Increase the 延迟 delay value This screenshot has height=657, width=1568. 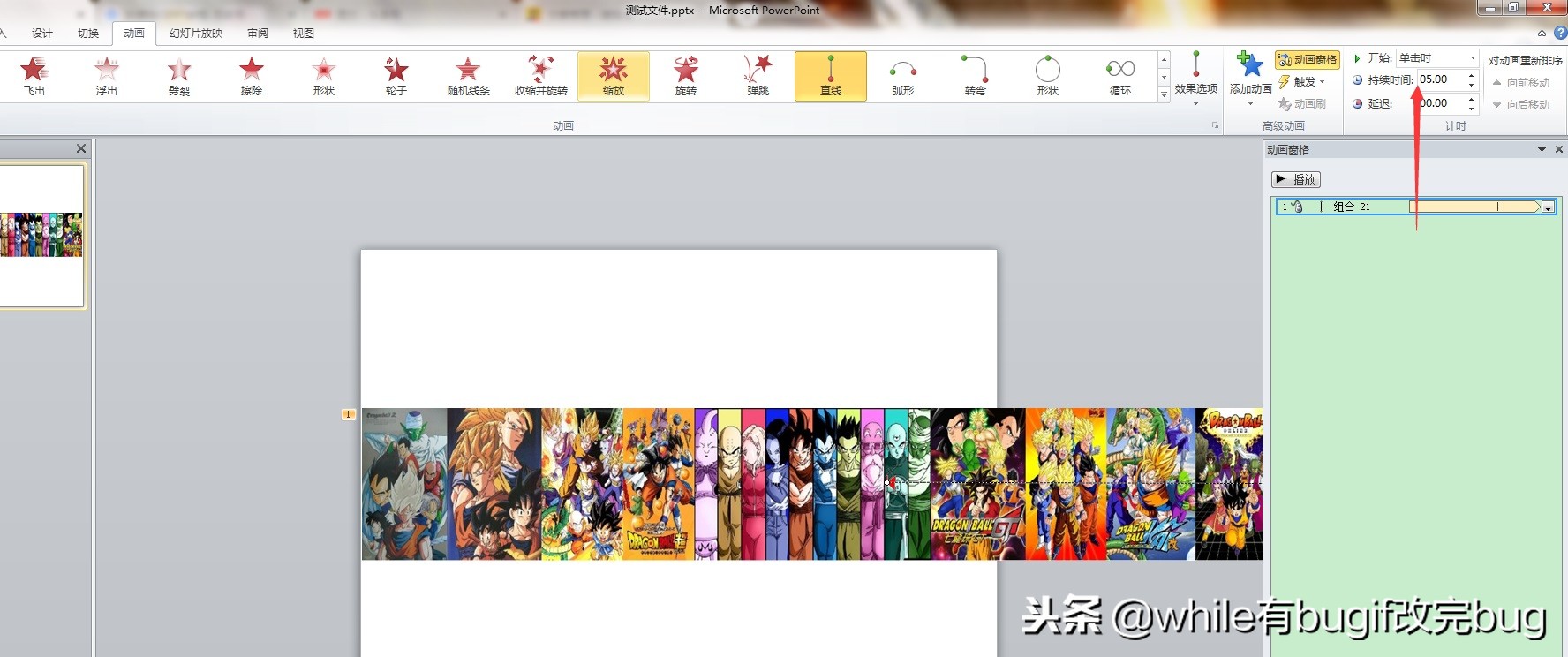tap(1472, 99)
